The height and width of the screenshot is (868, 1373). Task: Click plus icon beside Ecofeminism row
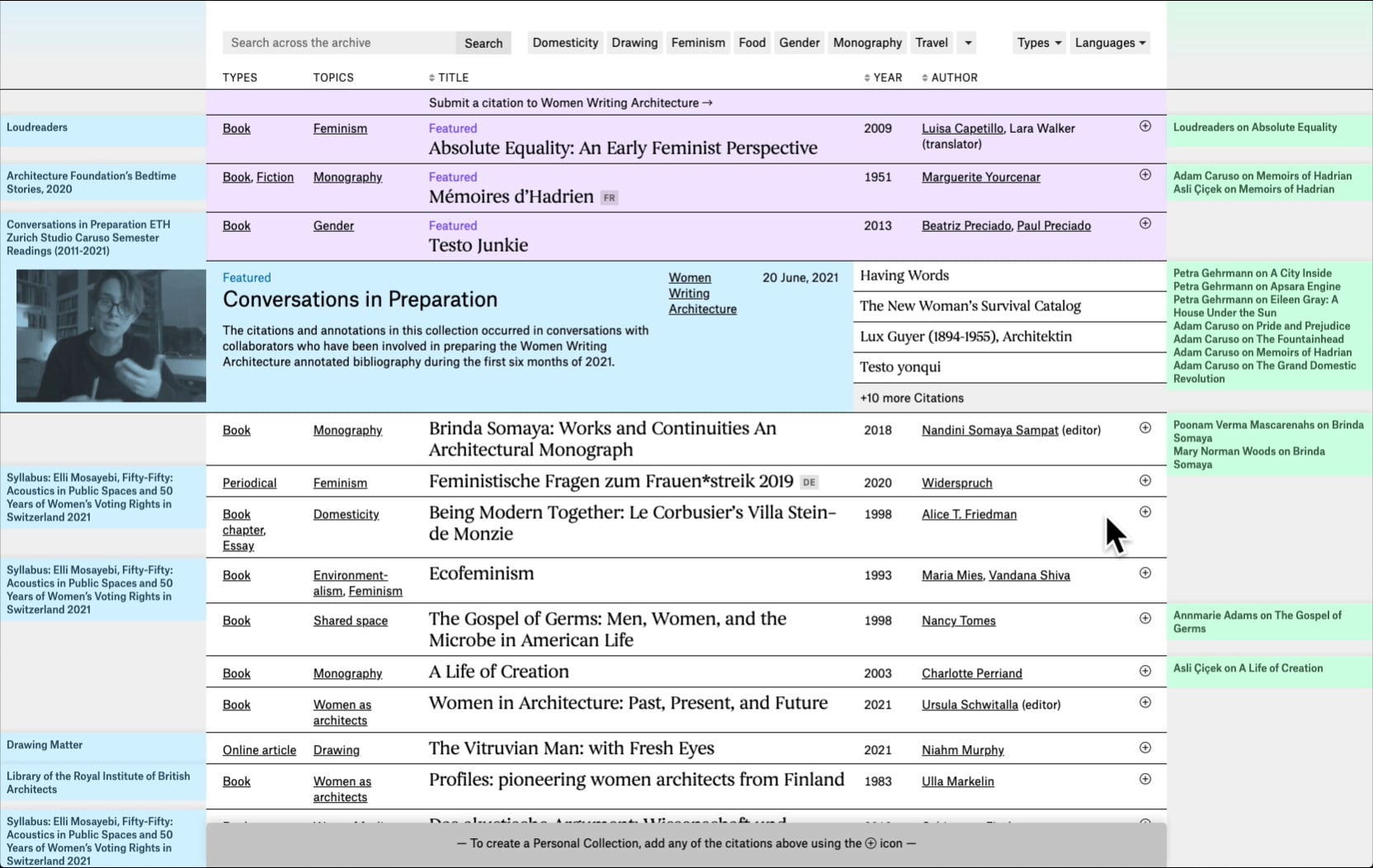pos(1144,573)
